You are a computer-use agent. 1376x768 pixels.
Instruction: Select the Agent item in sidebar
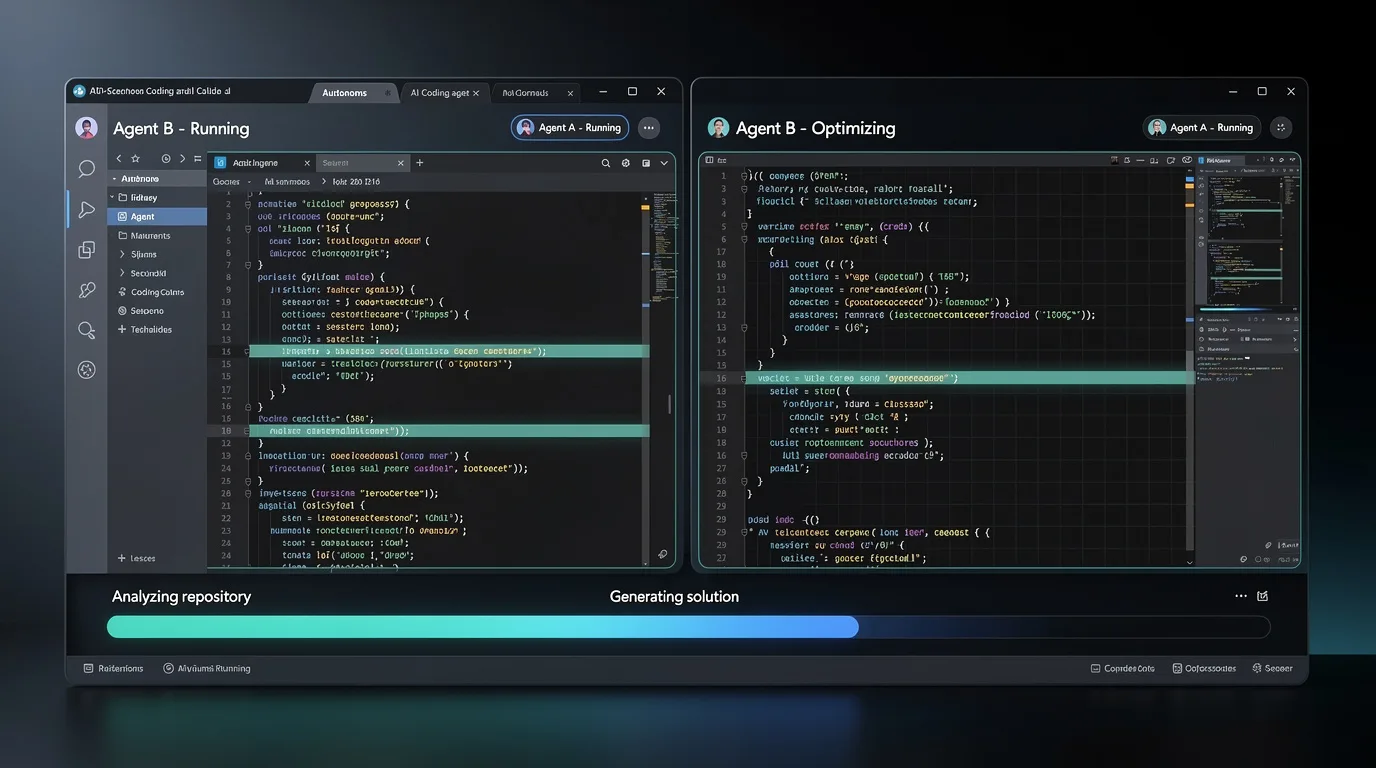[157, 216]
